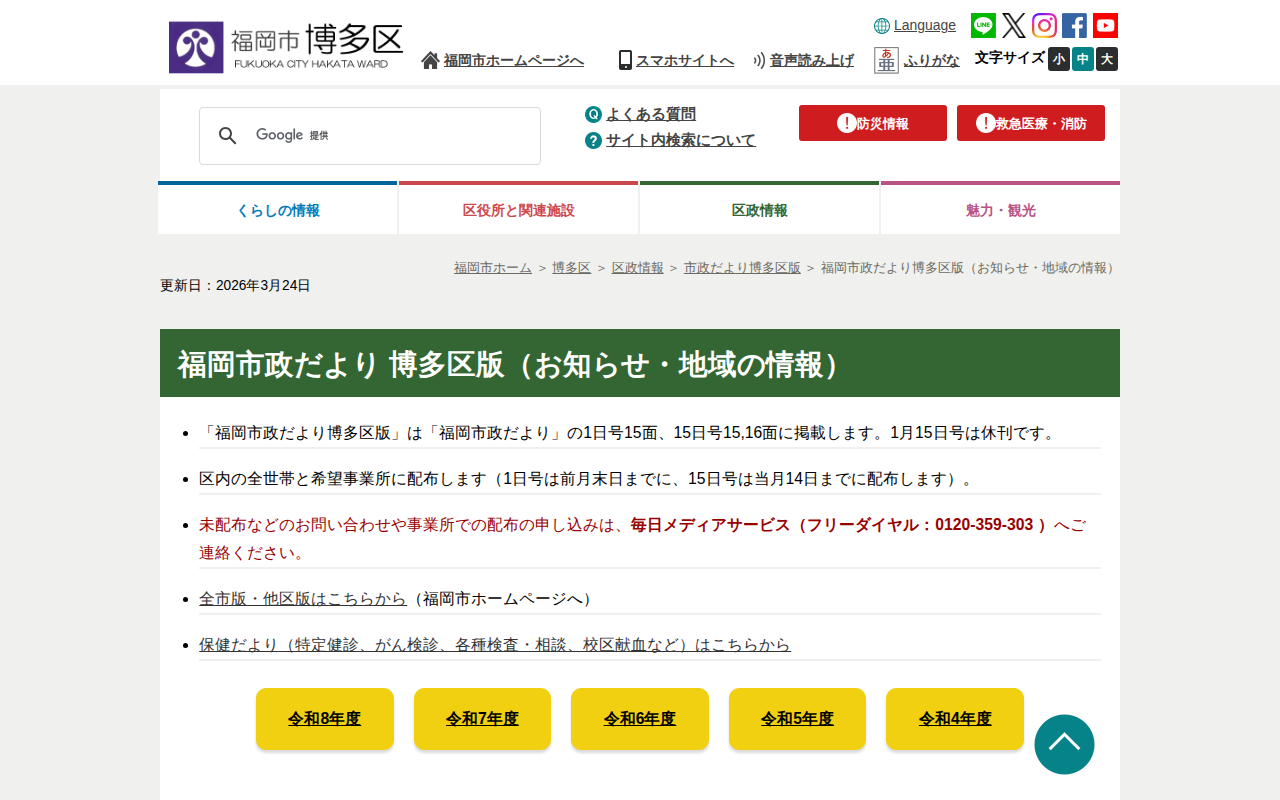The width and height of the screenshot is (1280, 800).
Task: Focus the Google site search field
Action: pyautogui.click(x=370, y=136)
